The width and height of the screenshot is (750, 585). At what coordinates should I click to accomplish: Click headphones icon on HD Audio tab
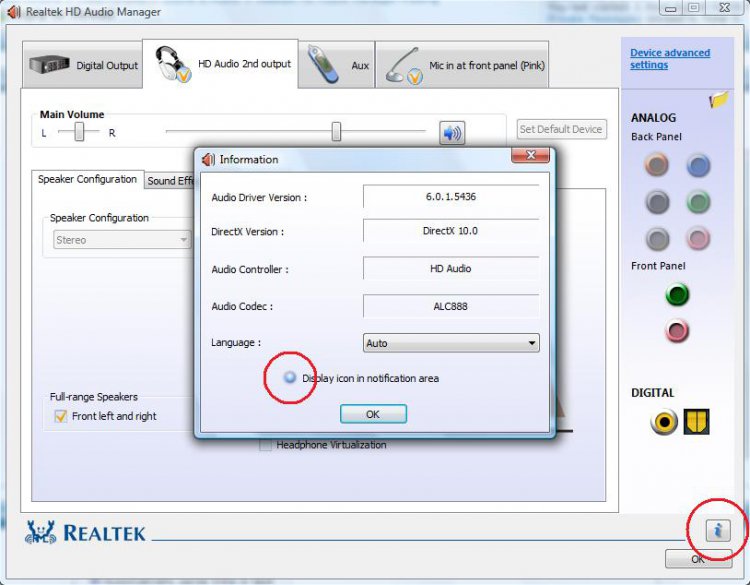(x=172, y=64)
